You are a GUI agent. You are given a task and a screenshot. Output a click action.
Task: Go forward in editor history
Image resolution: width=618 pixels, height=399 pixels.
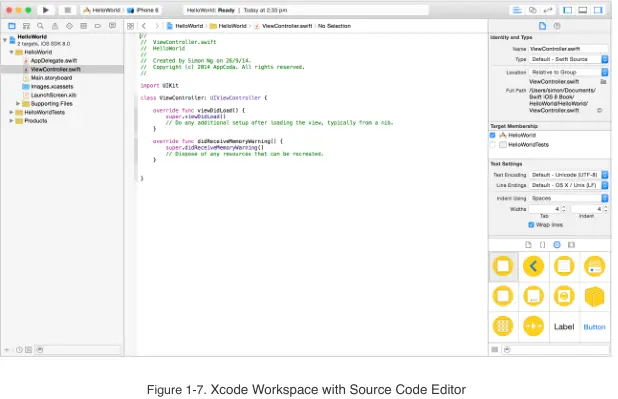(x=157, y=26)
